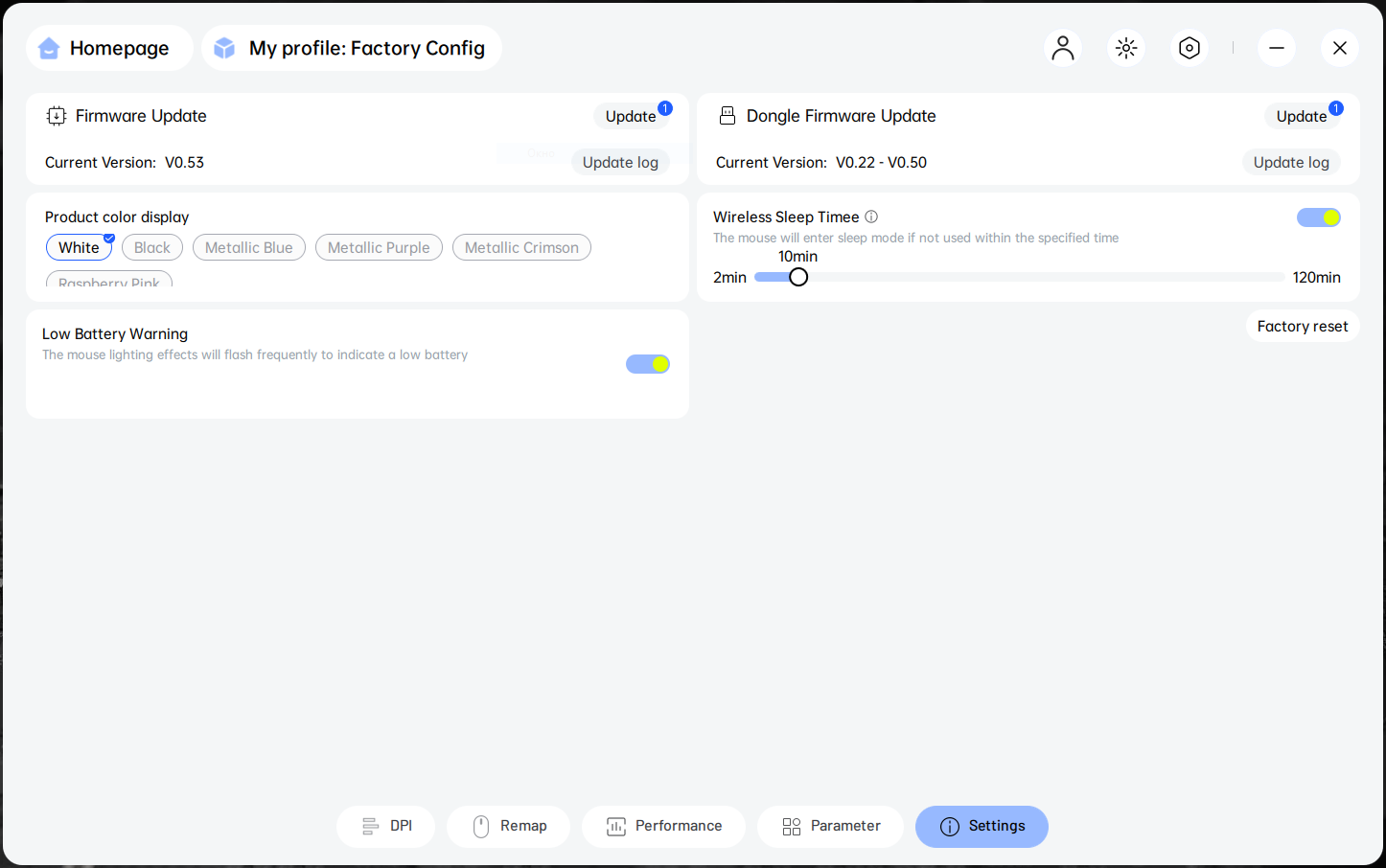The width and height of the screenshot is (1386, 868).
Task: Choose Metallic Blue product color
Action: coord(249,247)
